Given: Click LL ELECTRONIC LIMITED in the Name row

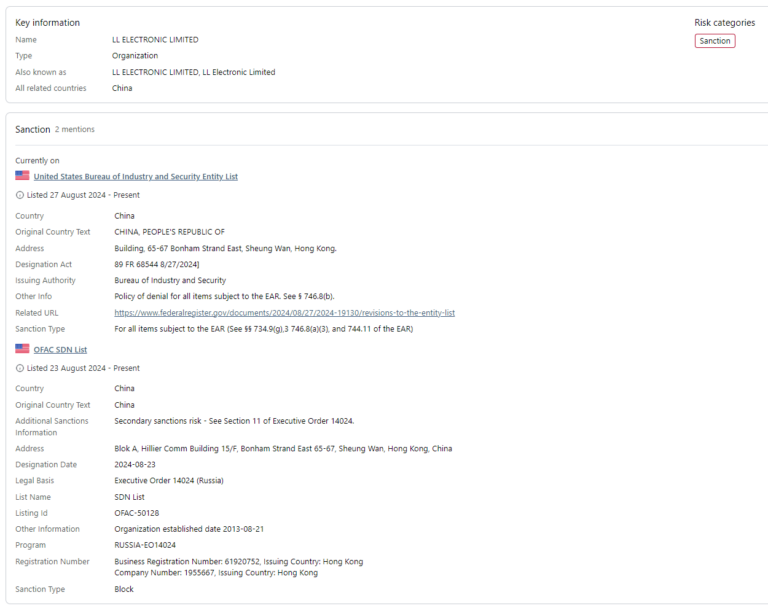Looking at the screenshot, I should (155, 40).
